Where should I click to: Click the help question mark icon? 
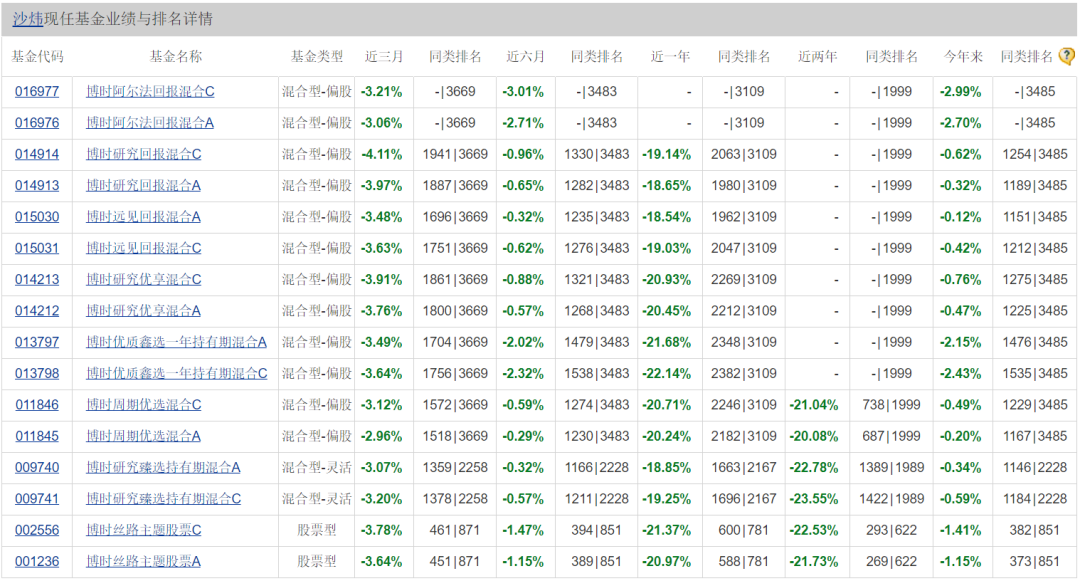(x=1067, y=56)
